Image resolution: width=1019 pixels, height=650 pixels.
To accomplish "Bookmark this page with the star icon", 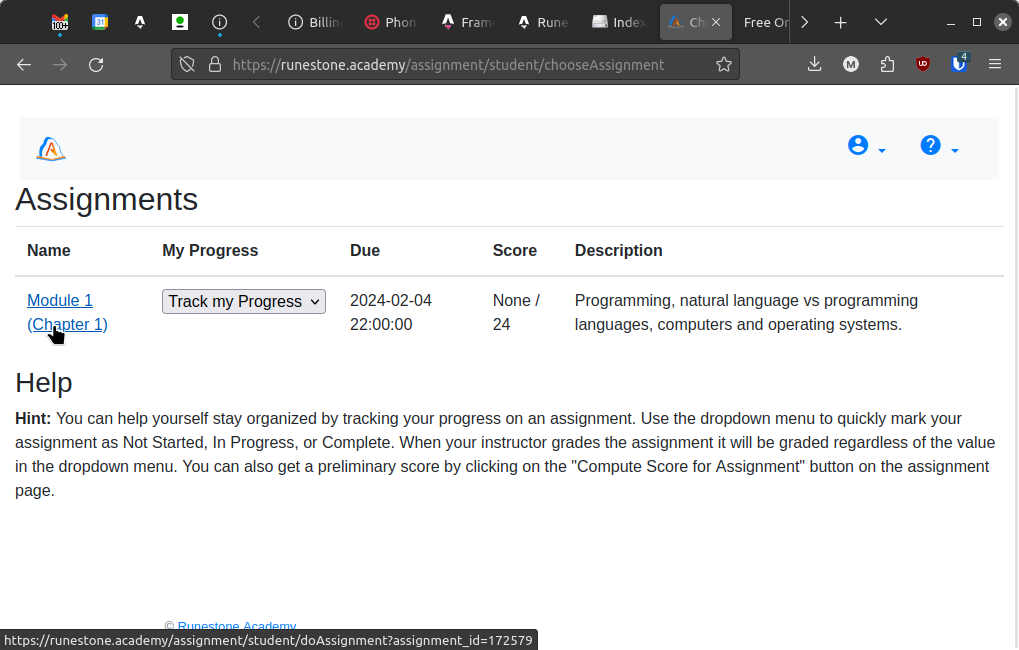I will (x=724, y=63).
